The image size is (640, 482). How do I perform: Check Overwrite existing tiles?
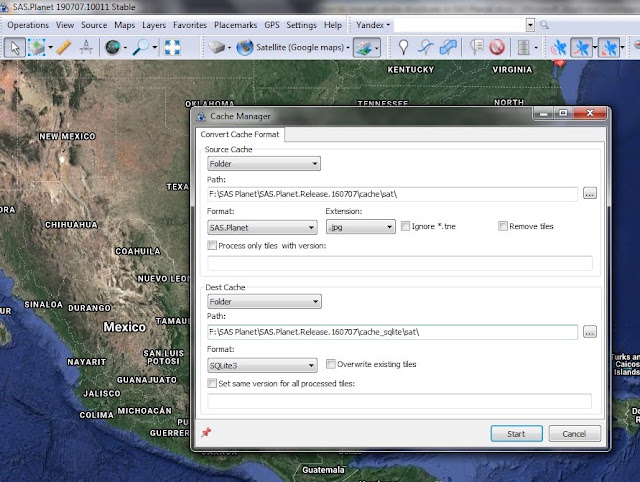(x=331, y=364)
